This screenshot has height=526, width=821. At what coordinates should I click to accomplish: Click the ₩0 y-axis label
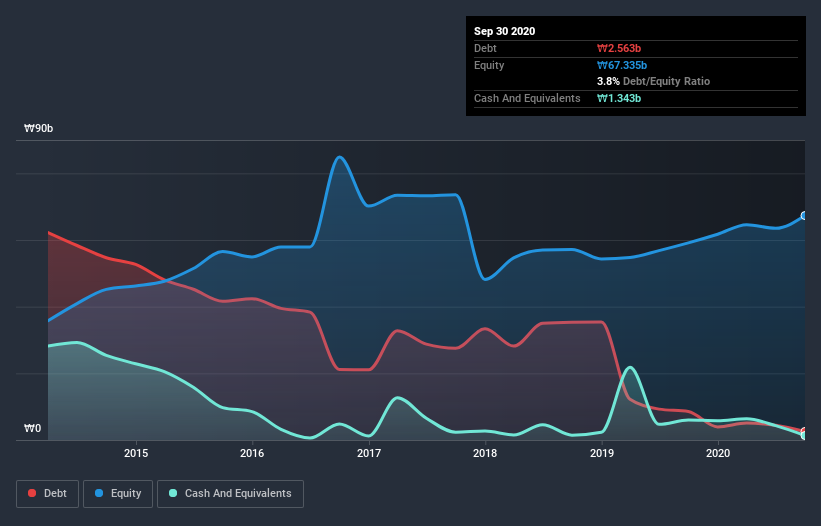coord(32,429)
